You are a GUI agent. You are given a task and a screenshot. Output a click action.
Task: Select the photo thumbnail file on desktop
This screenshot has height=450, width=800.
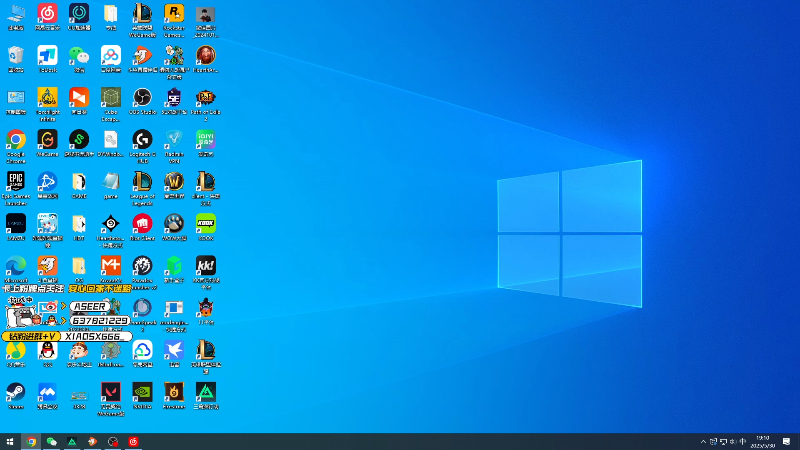point(206,20)
